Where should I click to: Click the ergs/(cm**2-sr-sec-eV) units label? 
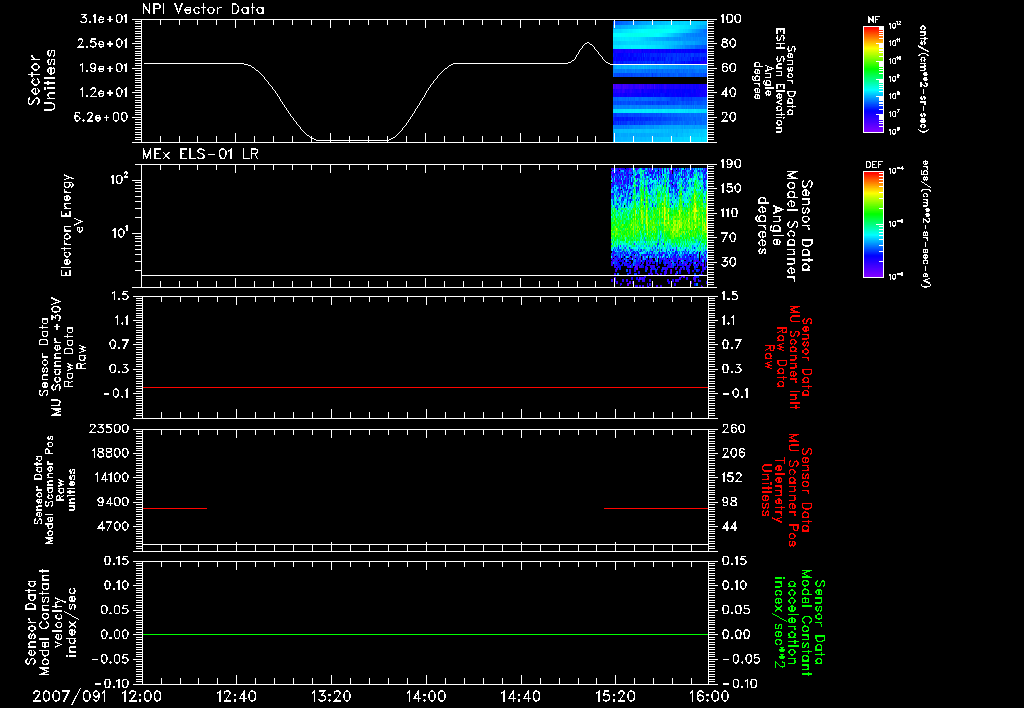tap(925, 223)
